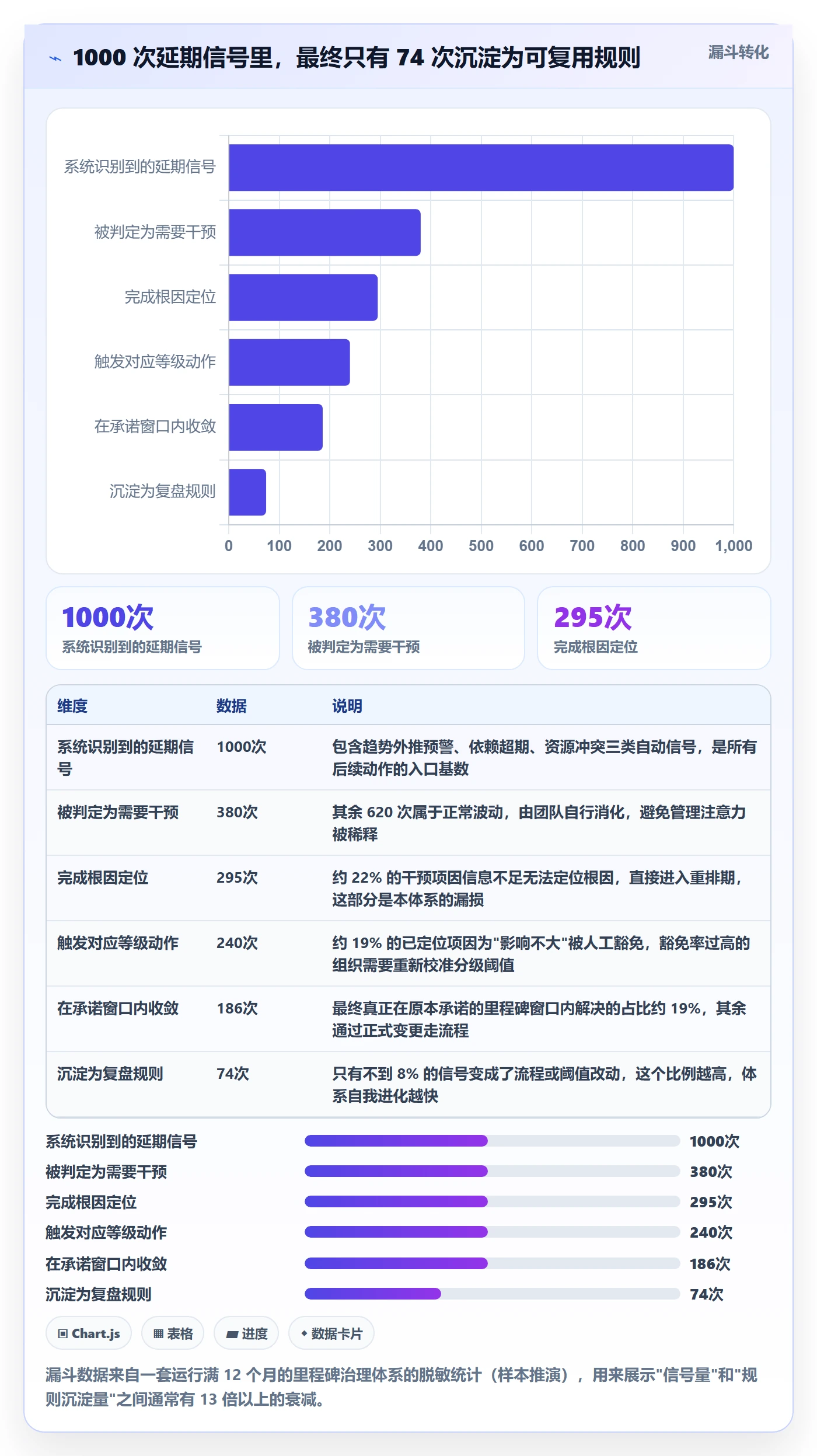Click the main title heading text

click(x=357, y=58)
